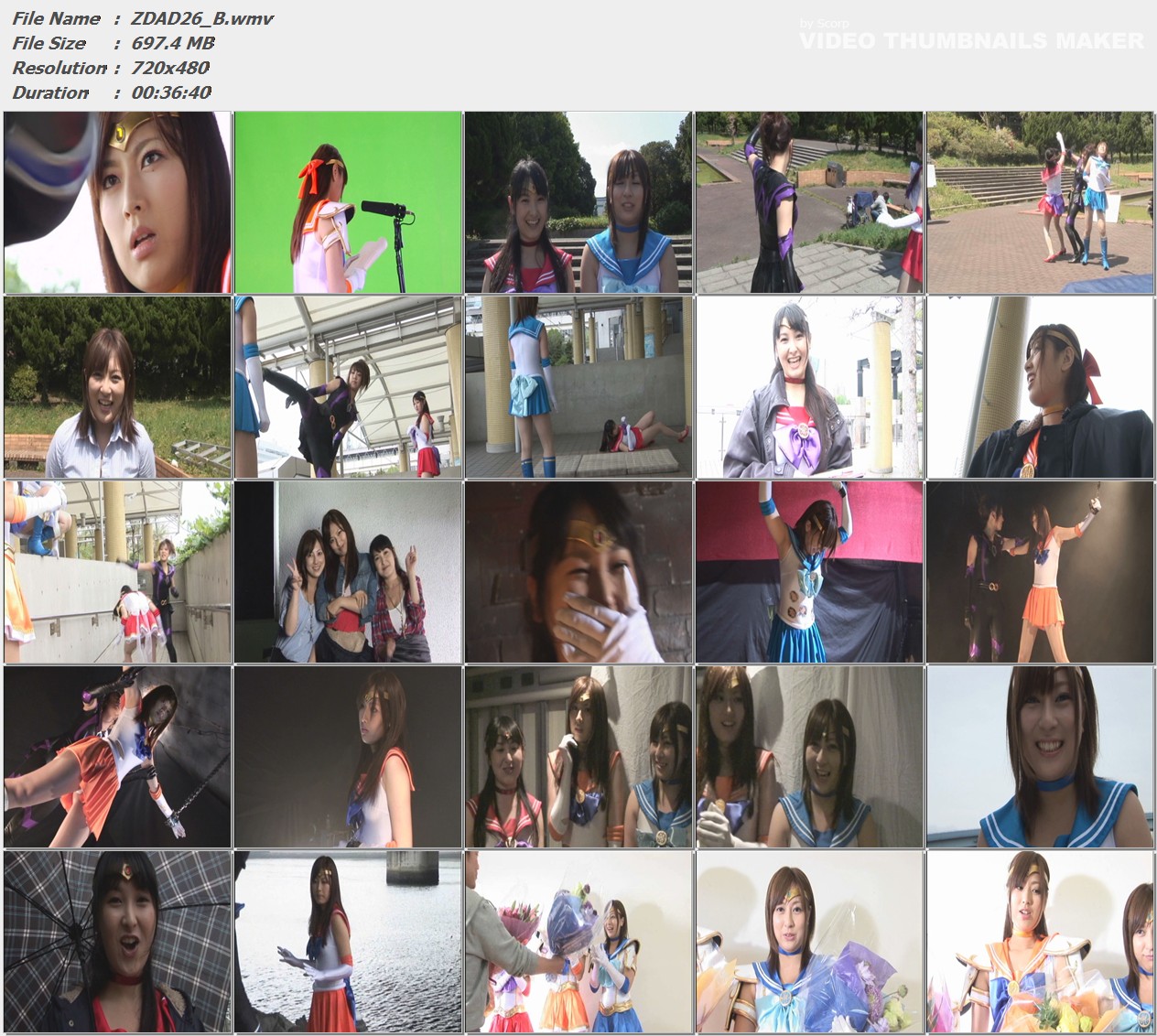This screenshot has height=1036, width=1157.
Task: Click the woman in light blue shirt thumbnail
Action: coord(117,387)
